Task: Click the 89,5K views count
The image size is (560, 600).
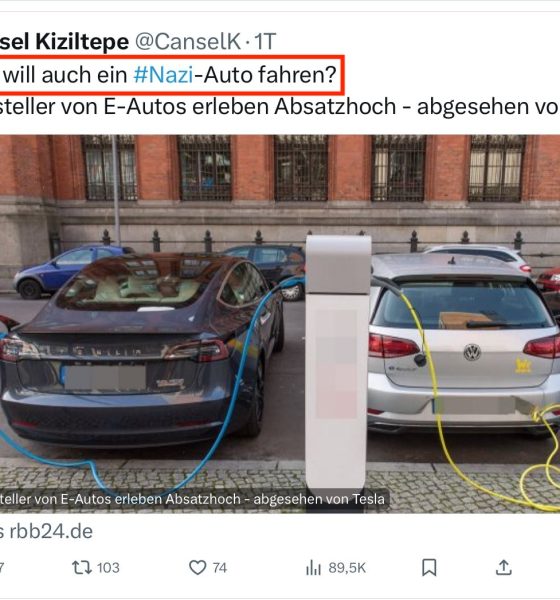Action: point(347,567)
